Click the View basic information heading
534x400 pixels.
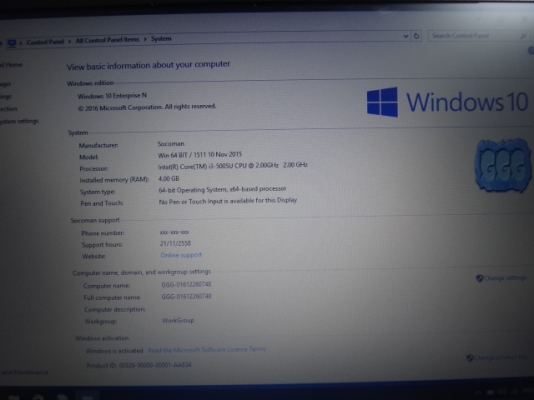pyautogui.click(x=148, y=65)
